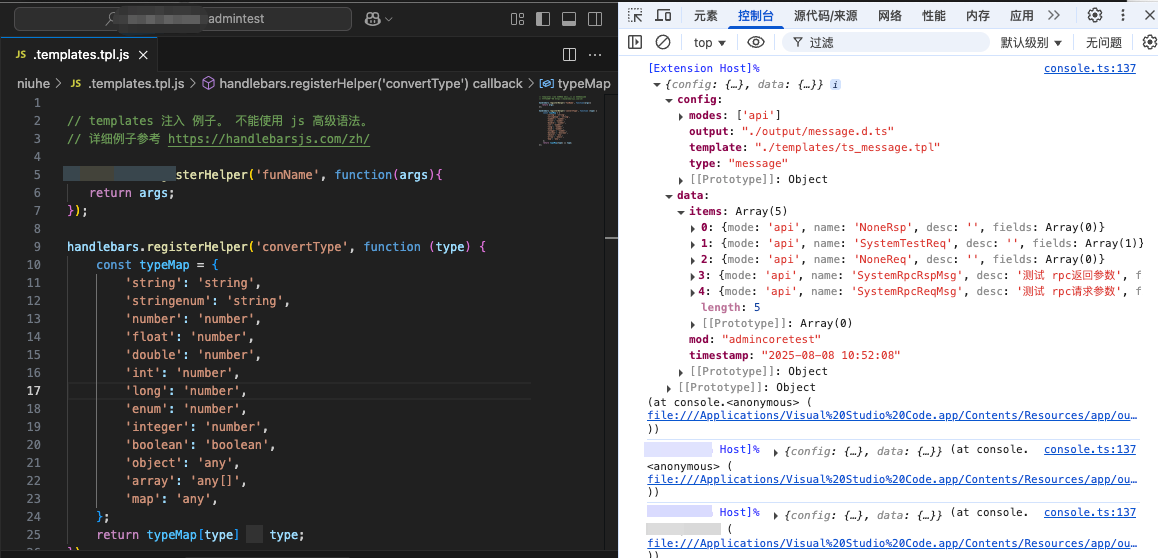This screenshot has width=1158, height=558.
Task: Click the VS Code command center search box
Action: click(x=183, y=18)
